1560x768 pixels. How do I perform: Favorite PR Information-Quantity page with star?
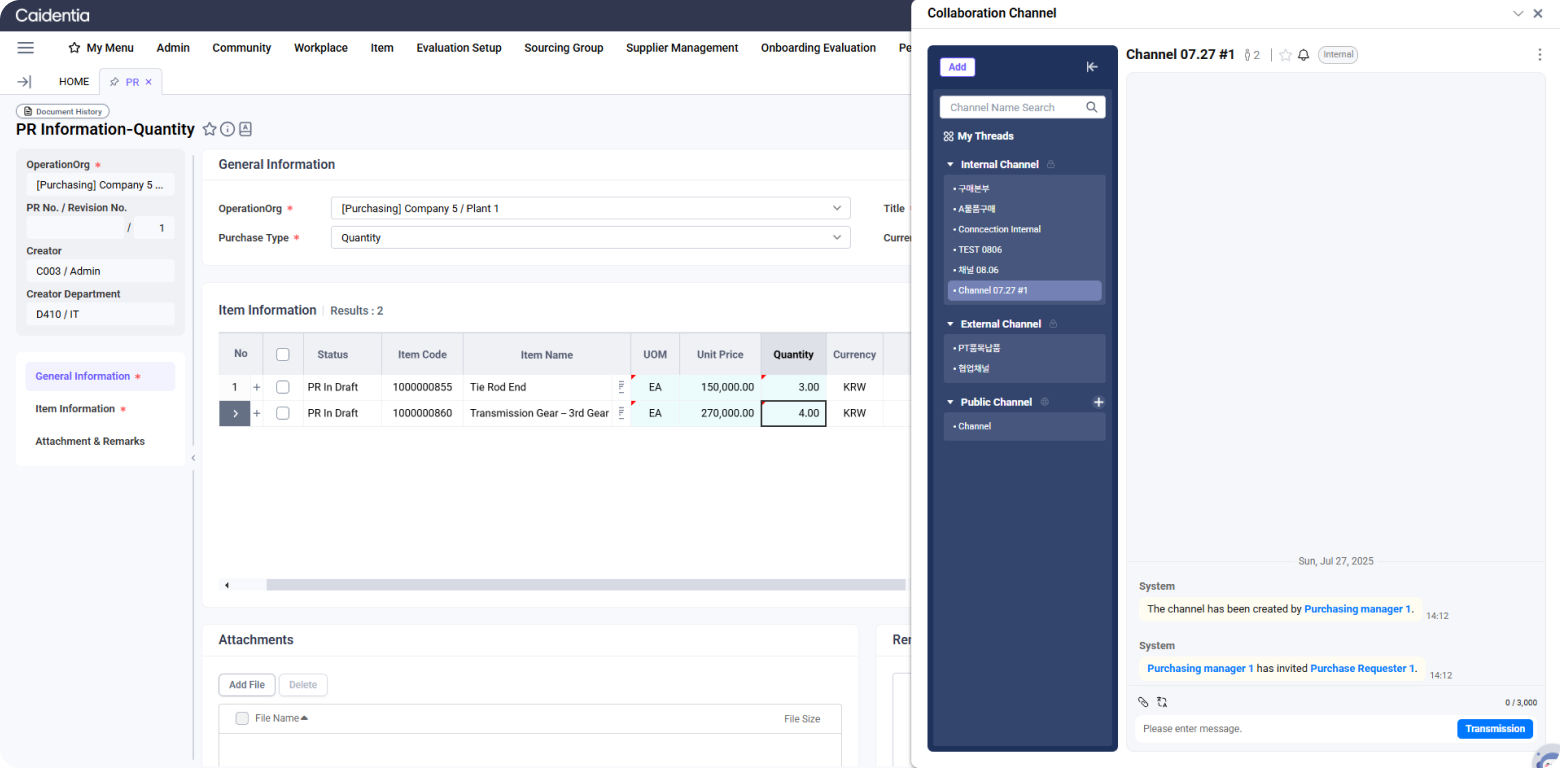click(209, 129)
